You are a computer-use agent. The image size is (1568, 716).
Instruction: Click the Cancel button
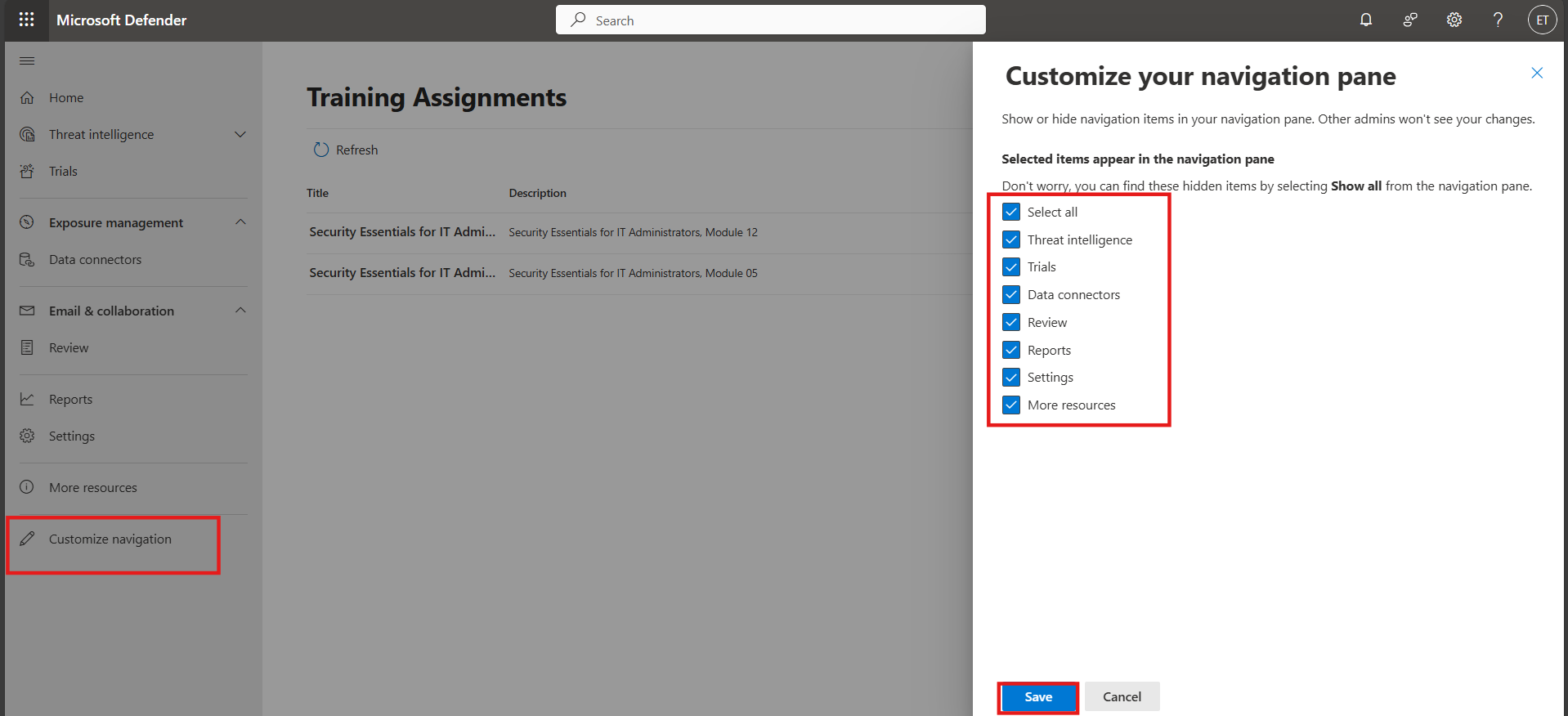[x=1122, y=697]
